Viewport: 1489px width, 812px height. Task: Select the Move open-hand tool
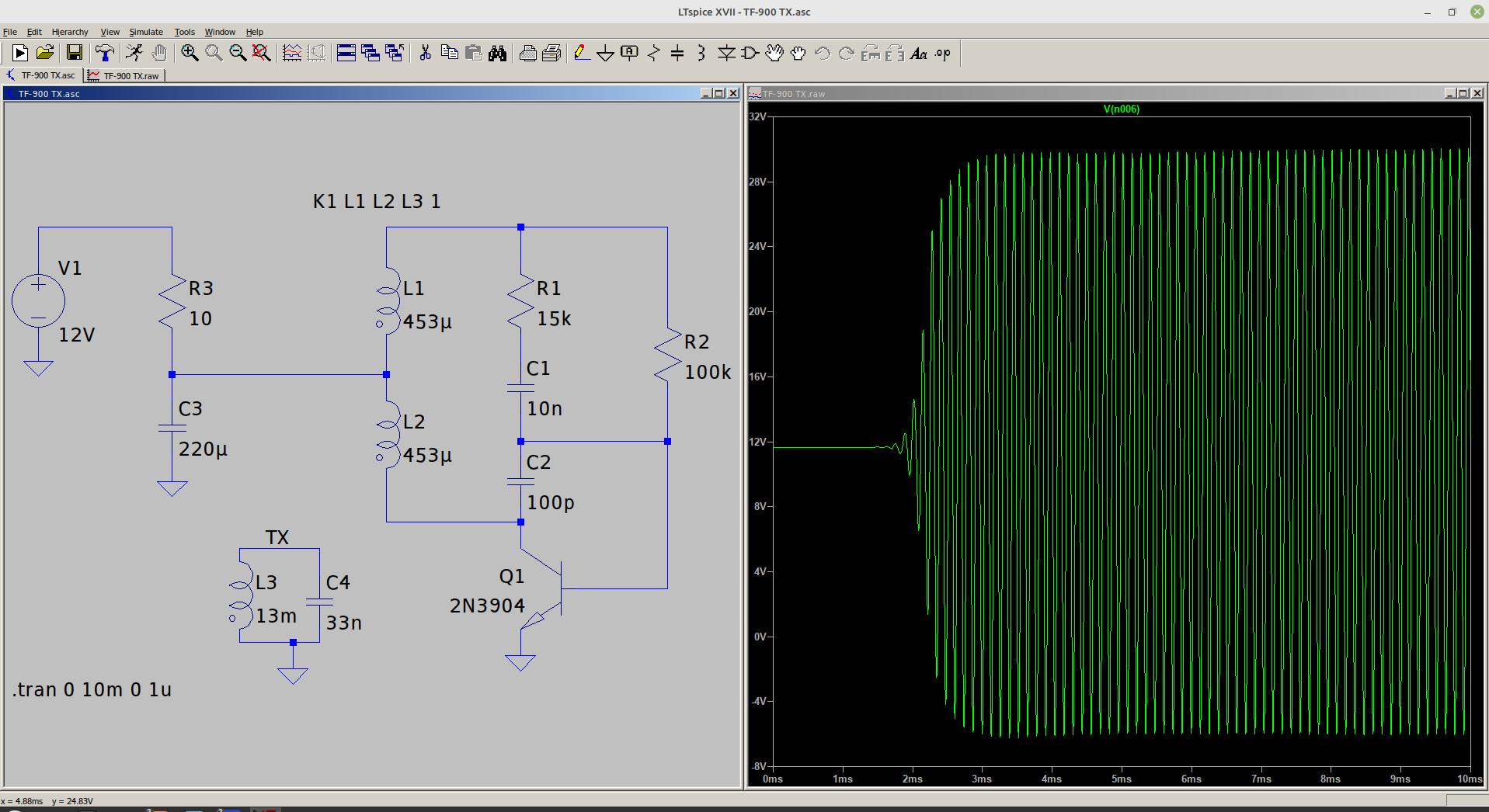[774, 53]
